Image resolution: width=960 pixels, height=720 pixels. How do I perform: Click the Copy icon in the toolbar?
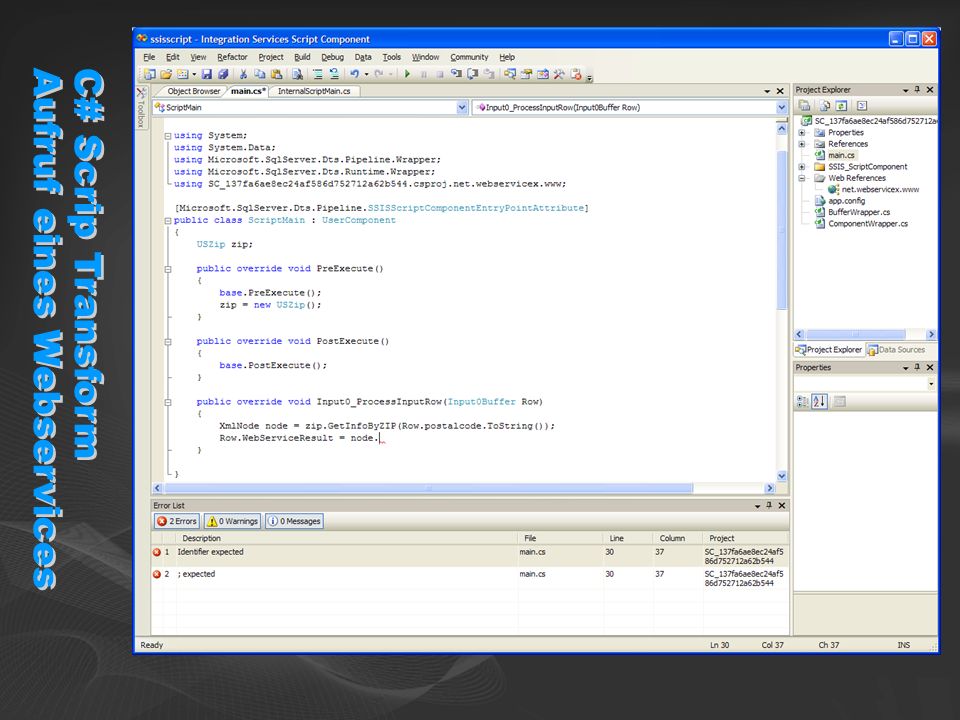click(260, 74)
